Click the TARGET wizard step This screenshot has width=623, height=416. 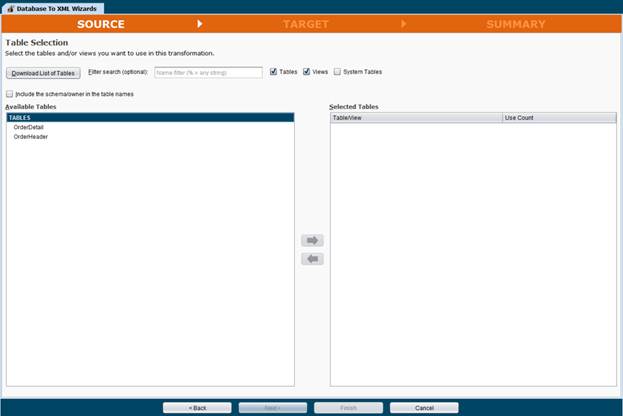pyautogui.click(x=306, y=24)
